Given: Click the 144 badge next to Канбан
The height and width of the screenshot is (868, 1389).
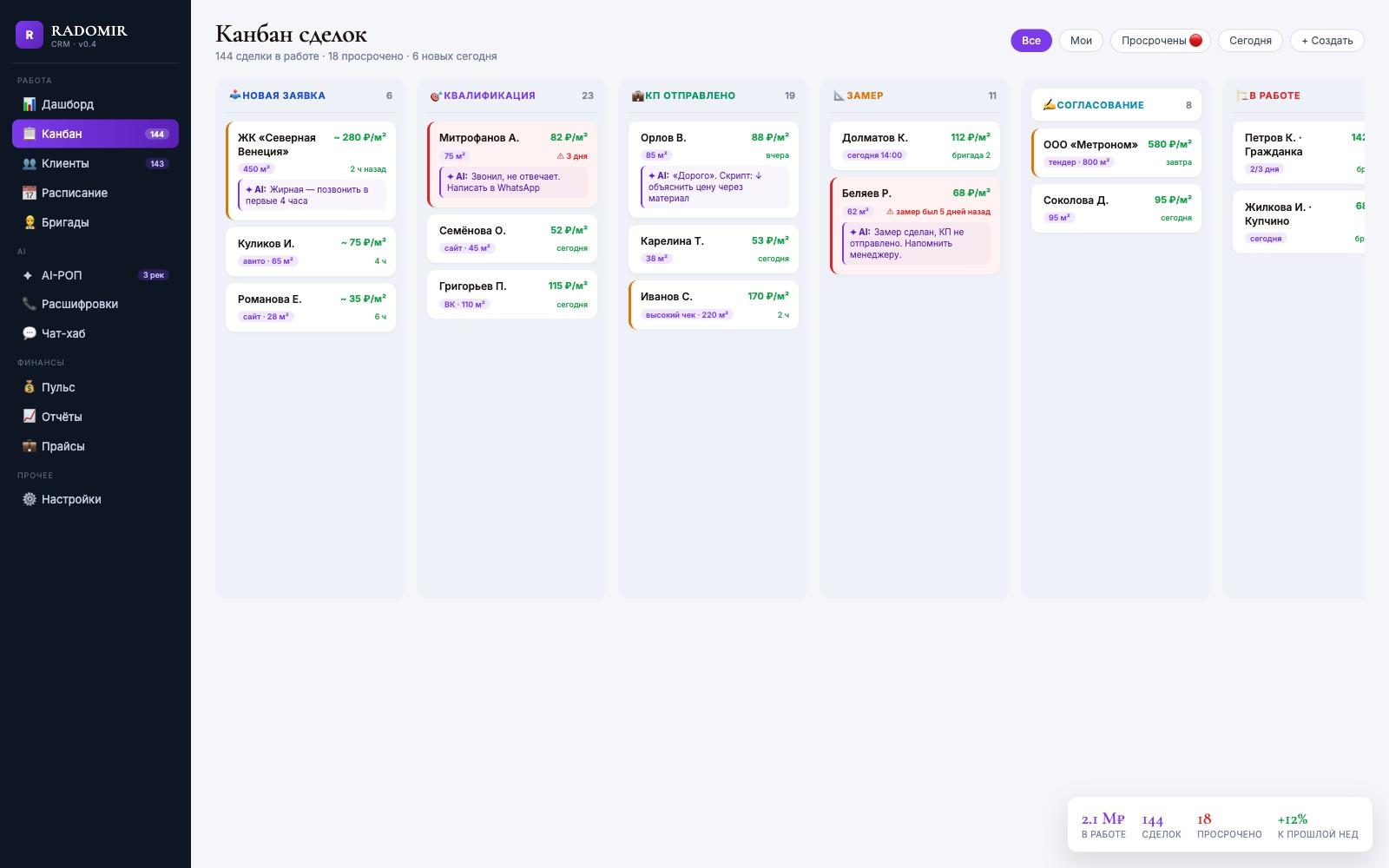Looking at the screenshot, I should point(157,134).
